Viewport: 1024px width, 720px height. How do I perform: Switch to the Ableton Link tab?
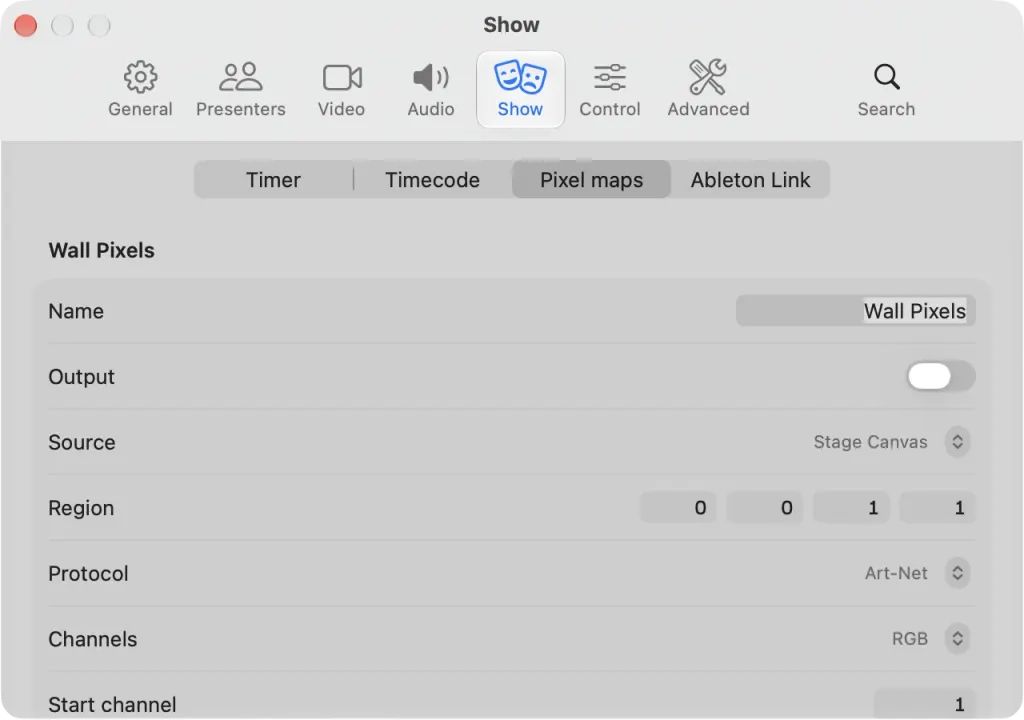click(x=750, y=180)
